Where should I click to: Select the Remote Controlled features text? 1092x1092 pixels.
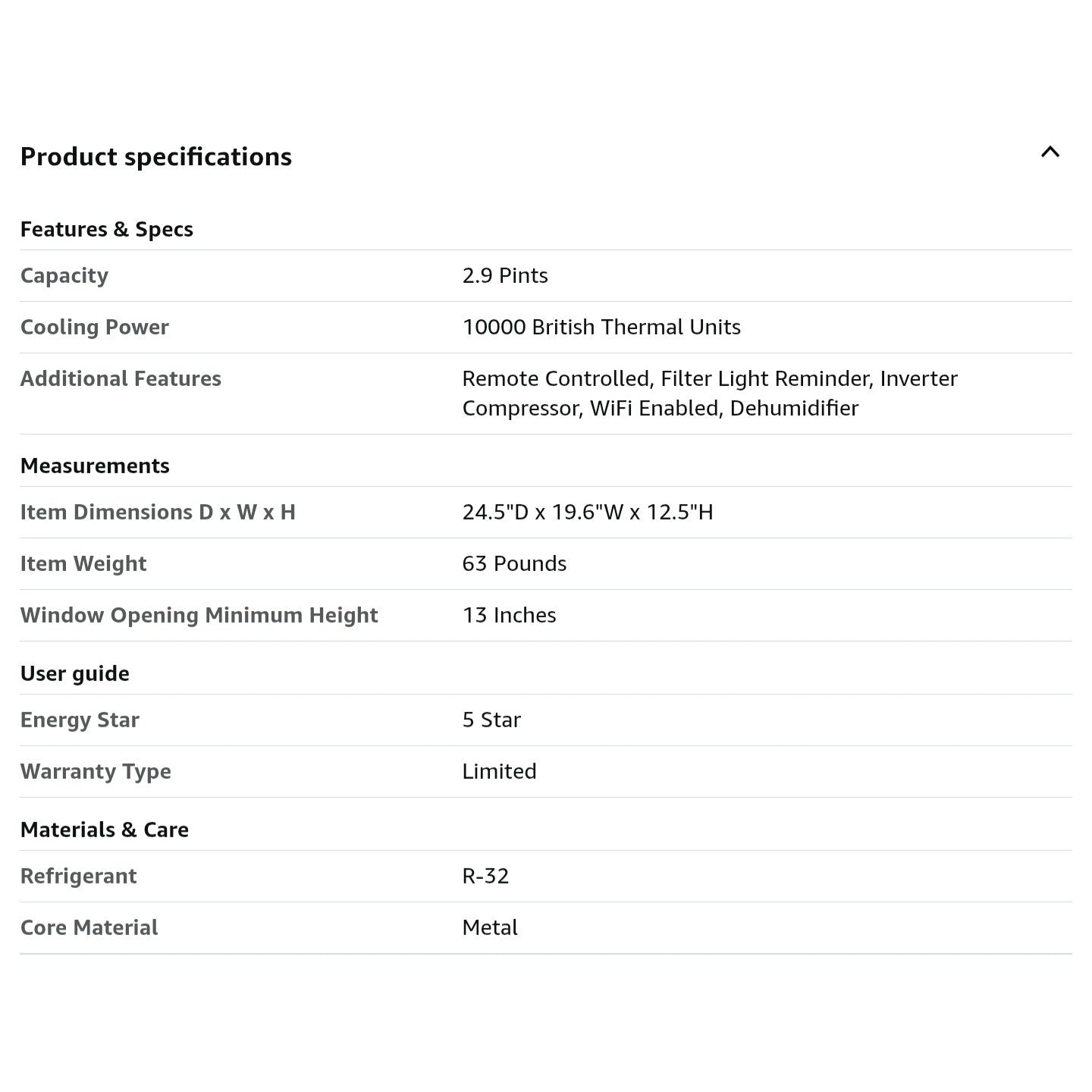tap(710, 393)
